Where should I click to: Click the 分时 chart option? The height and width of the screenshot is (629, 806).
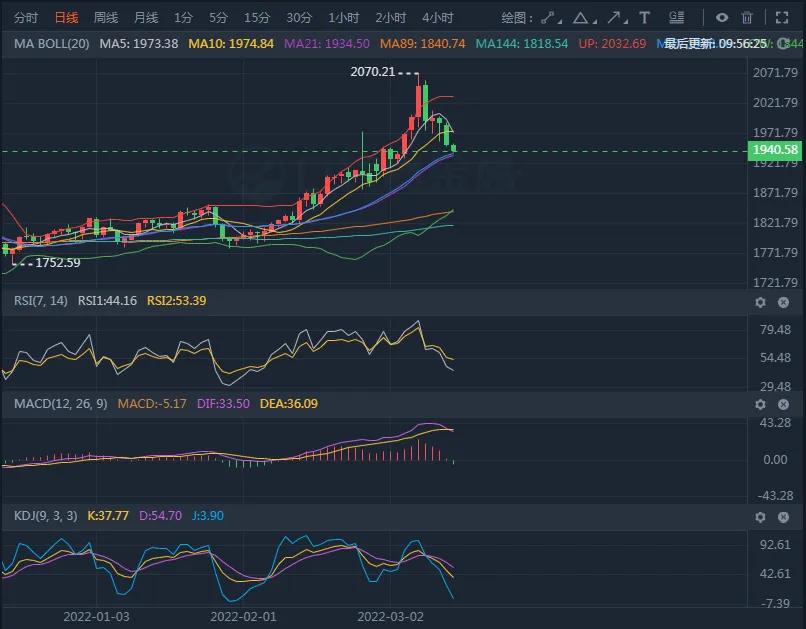[22, 17]
